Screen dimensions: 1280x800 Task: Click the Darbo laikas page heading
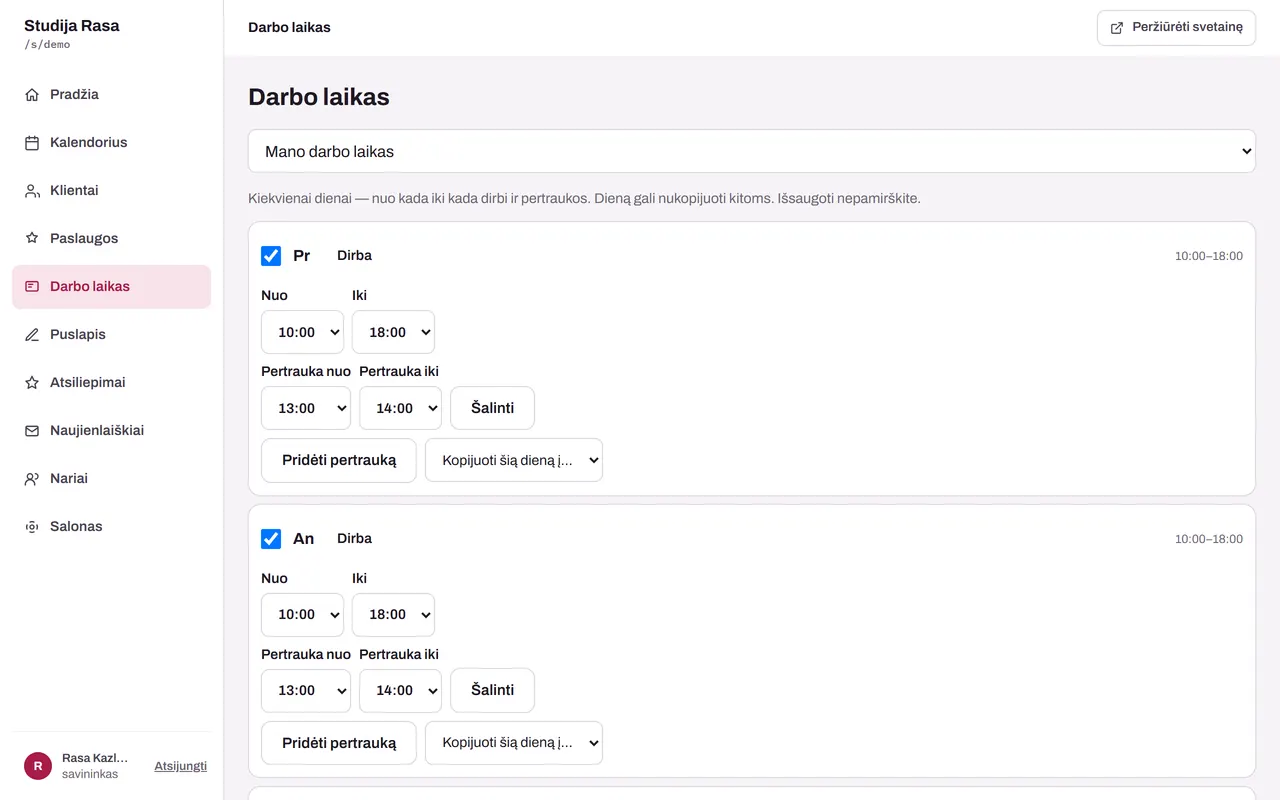click(319, 97)
